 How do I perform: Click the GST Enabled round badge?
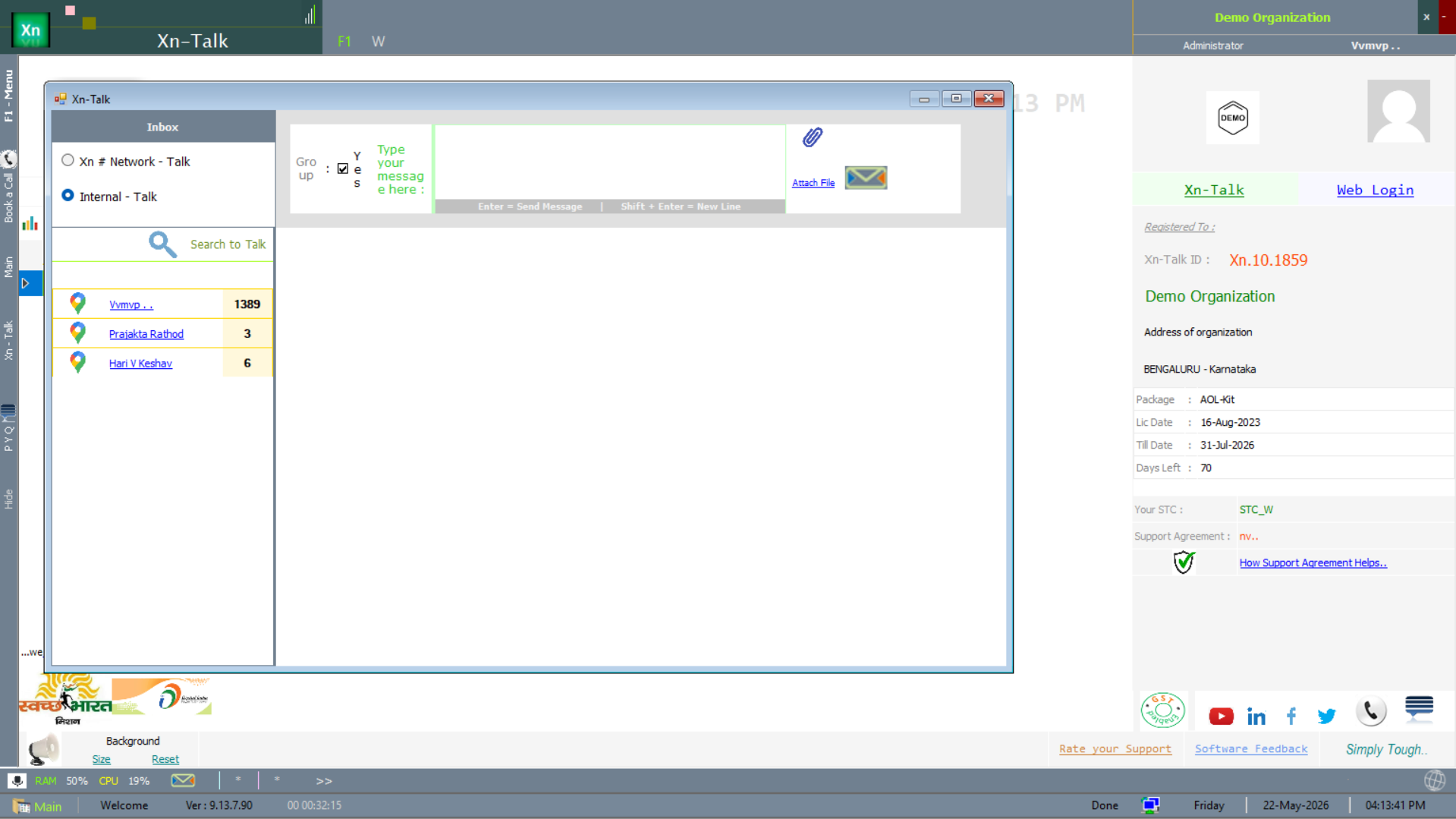[x=1162, y=710]
